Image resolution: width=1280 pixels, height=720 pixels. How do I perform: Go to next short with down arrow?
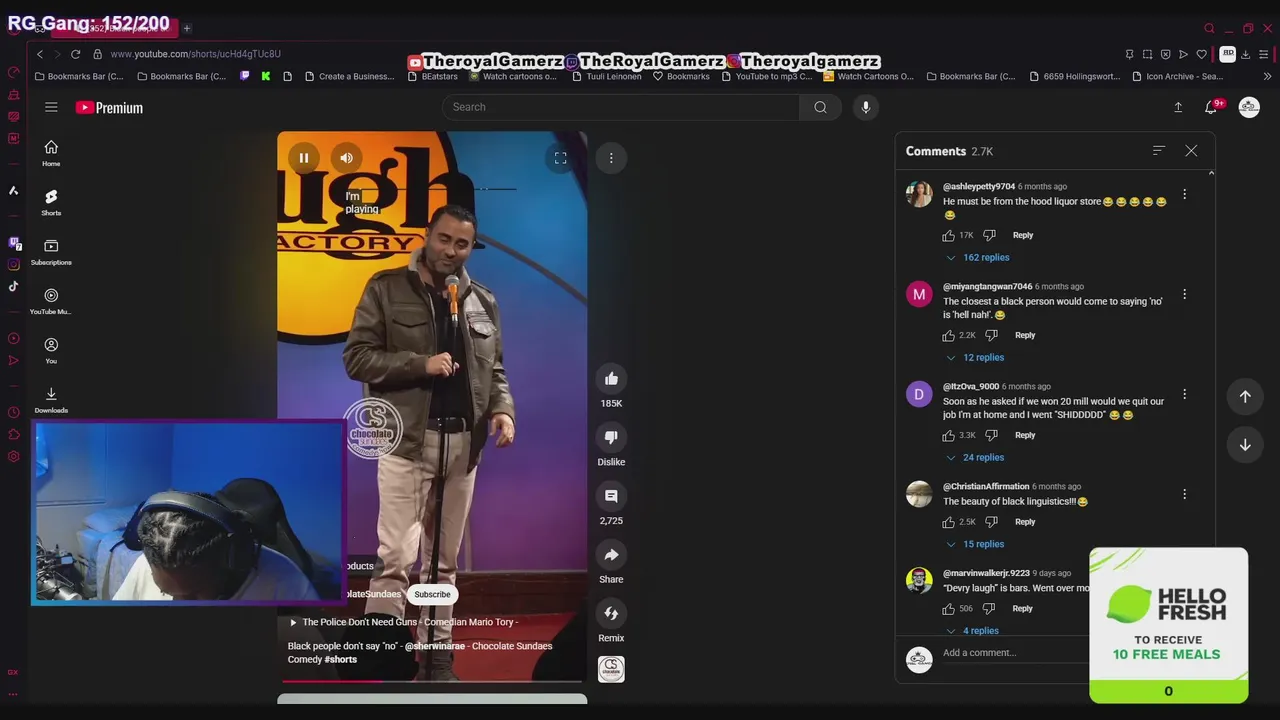pos(1245,445)
